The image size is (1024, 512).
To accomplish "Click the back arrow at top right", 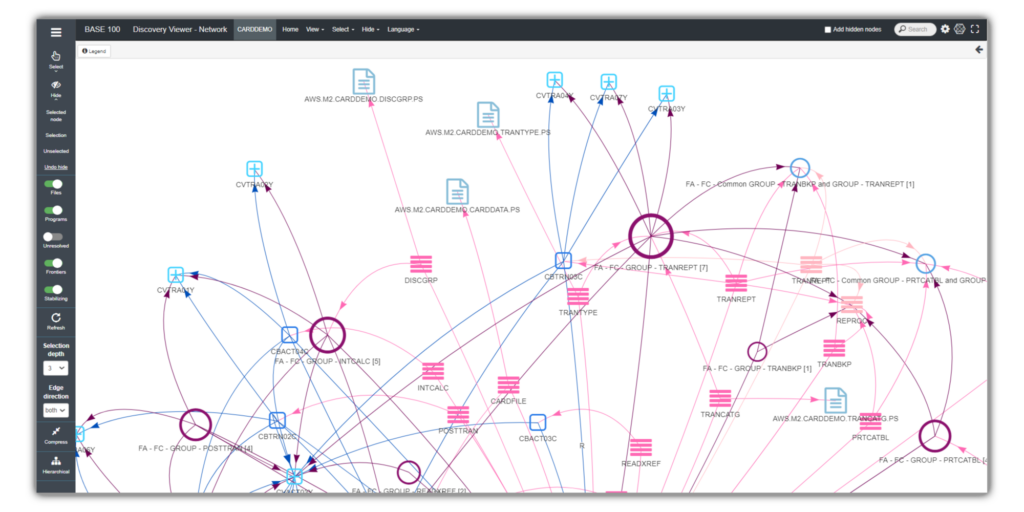I will coord(979,49).
